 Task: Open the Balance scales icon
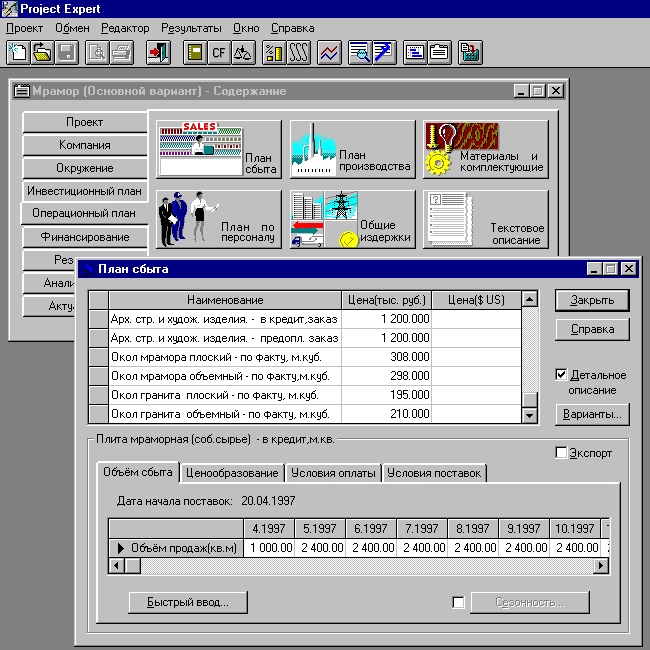pos(243,52)
